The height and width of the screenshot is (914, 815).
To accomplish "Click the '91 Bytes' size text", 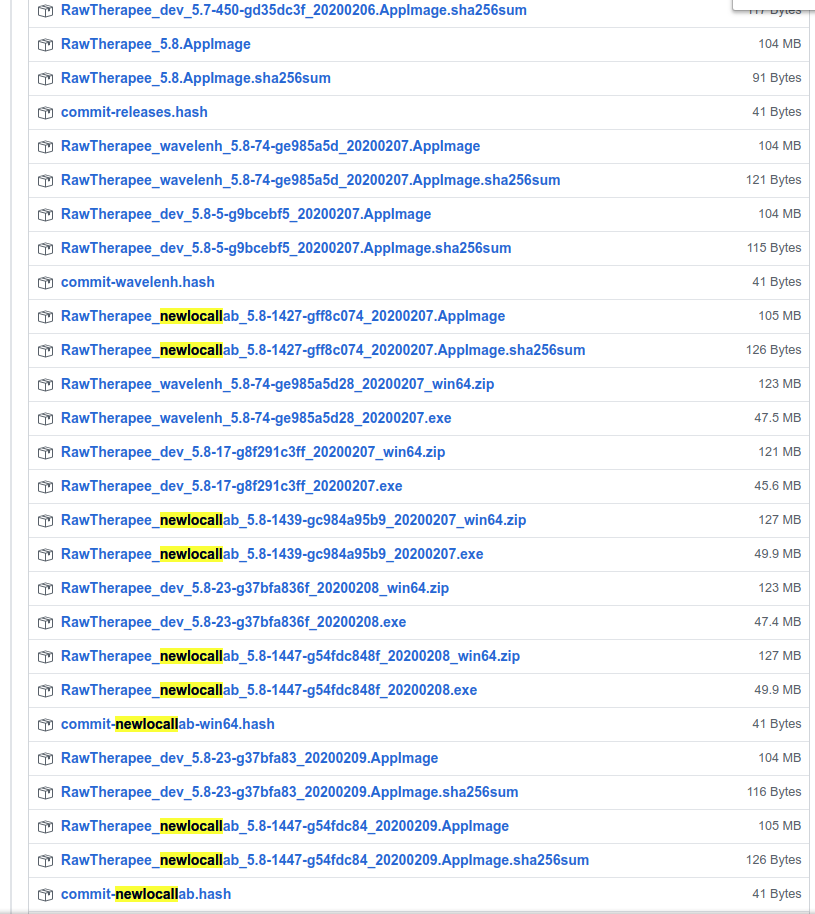I will 777,78.
